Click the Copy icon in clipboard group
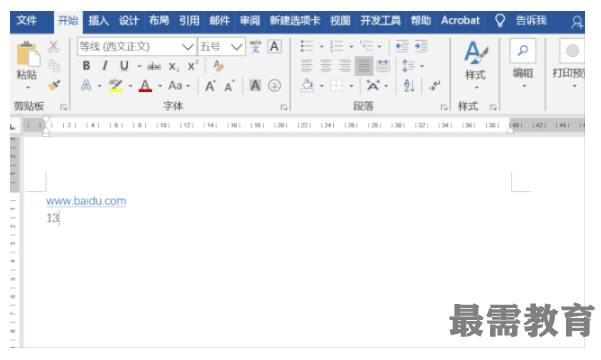This screenshot has width=601, height=360. (54, 66)
